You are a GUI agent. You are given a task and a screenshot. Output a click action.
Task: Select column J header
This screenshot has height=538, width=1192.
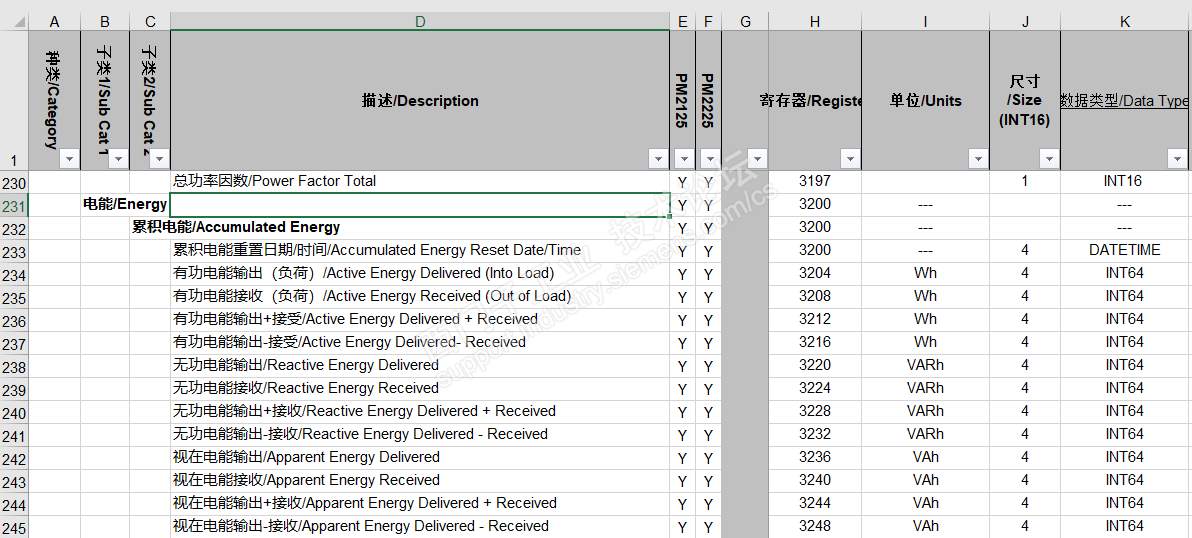[1025, 22]
